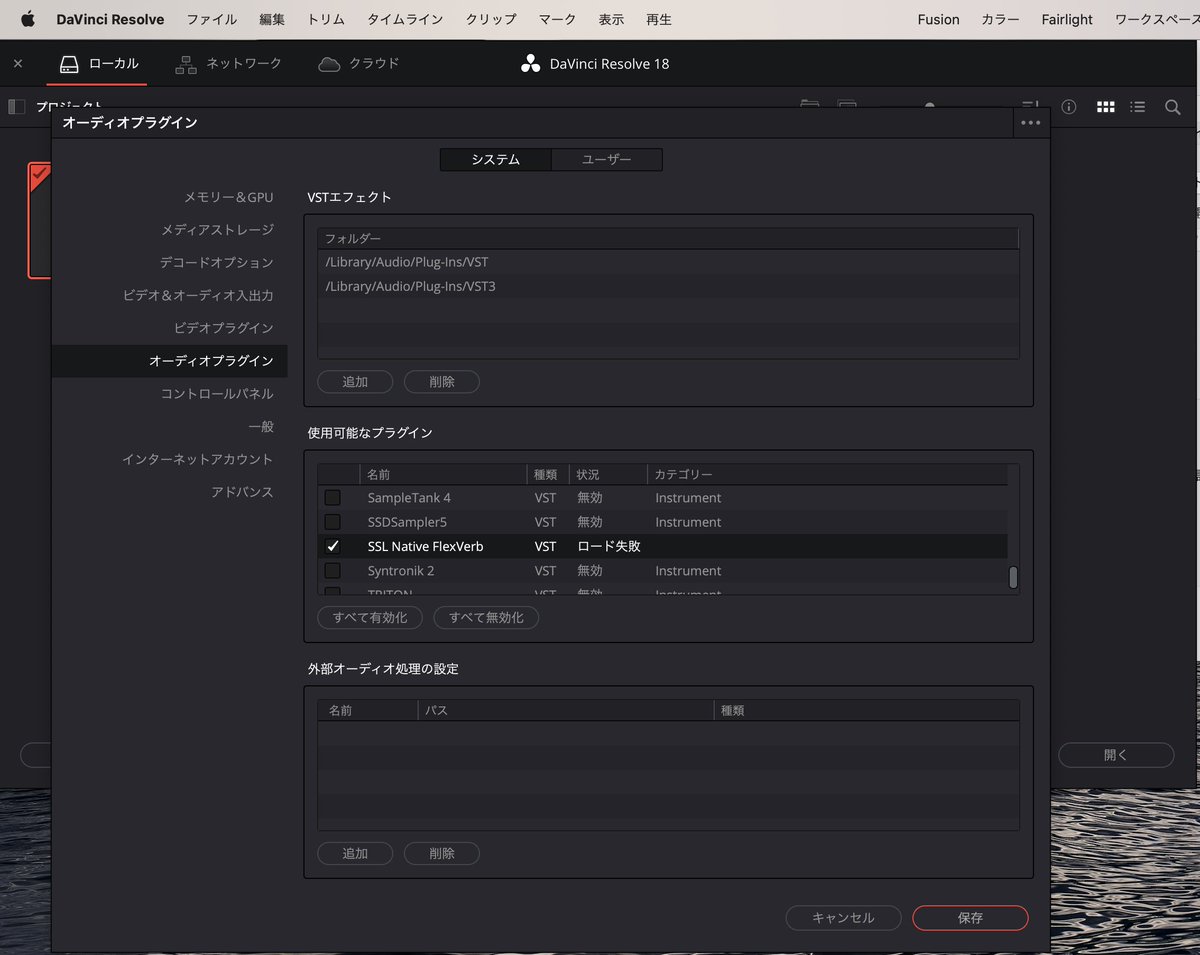Click the DaVinci Resolve logo icon
Screen dimensions: 1200x955
(x=530, y=64)
